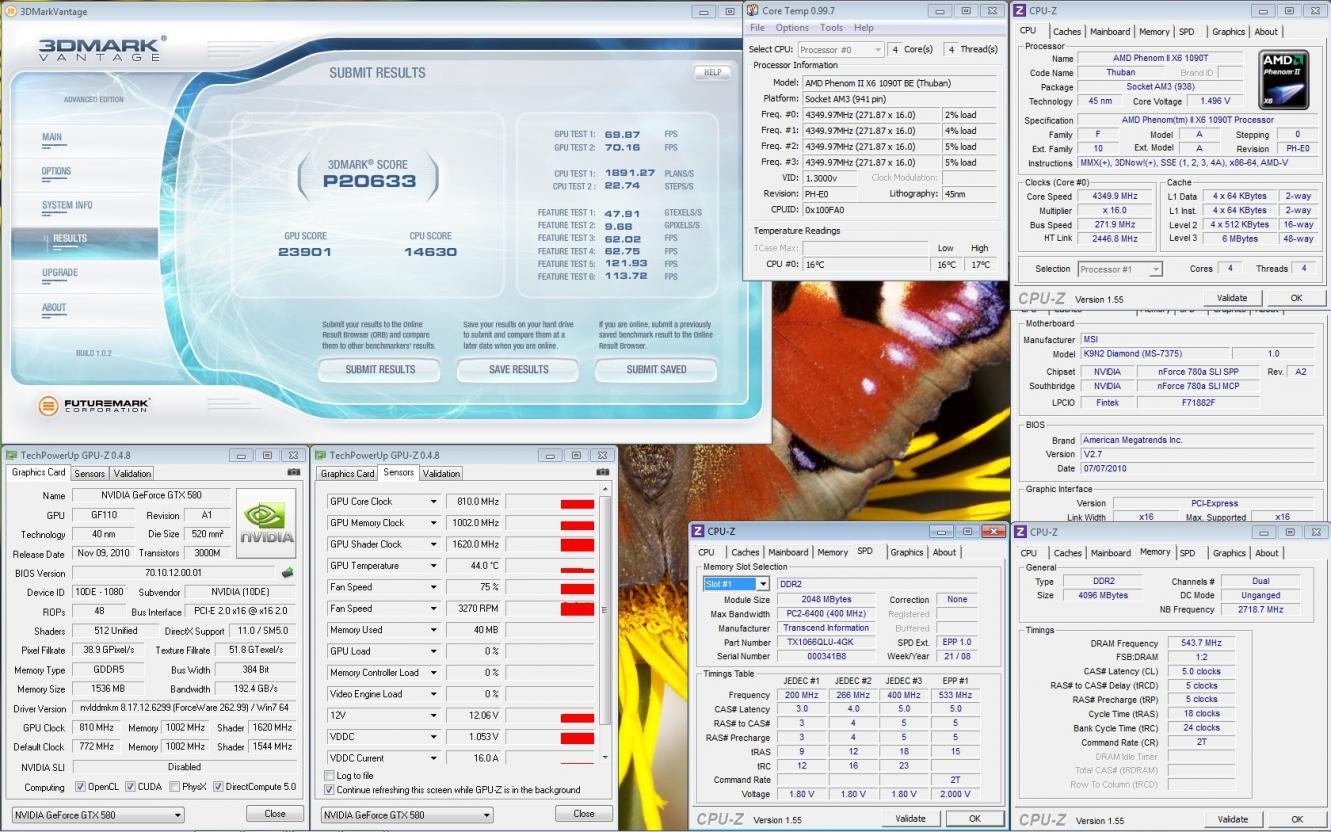Click the title icon of the GPU-Z Graphics Card window
This screenshot has height=832, width=1331.
coord(12,455)
